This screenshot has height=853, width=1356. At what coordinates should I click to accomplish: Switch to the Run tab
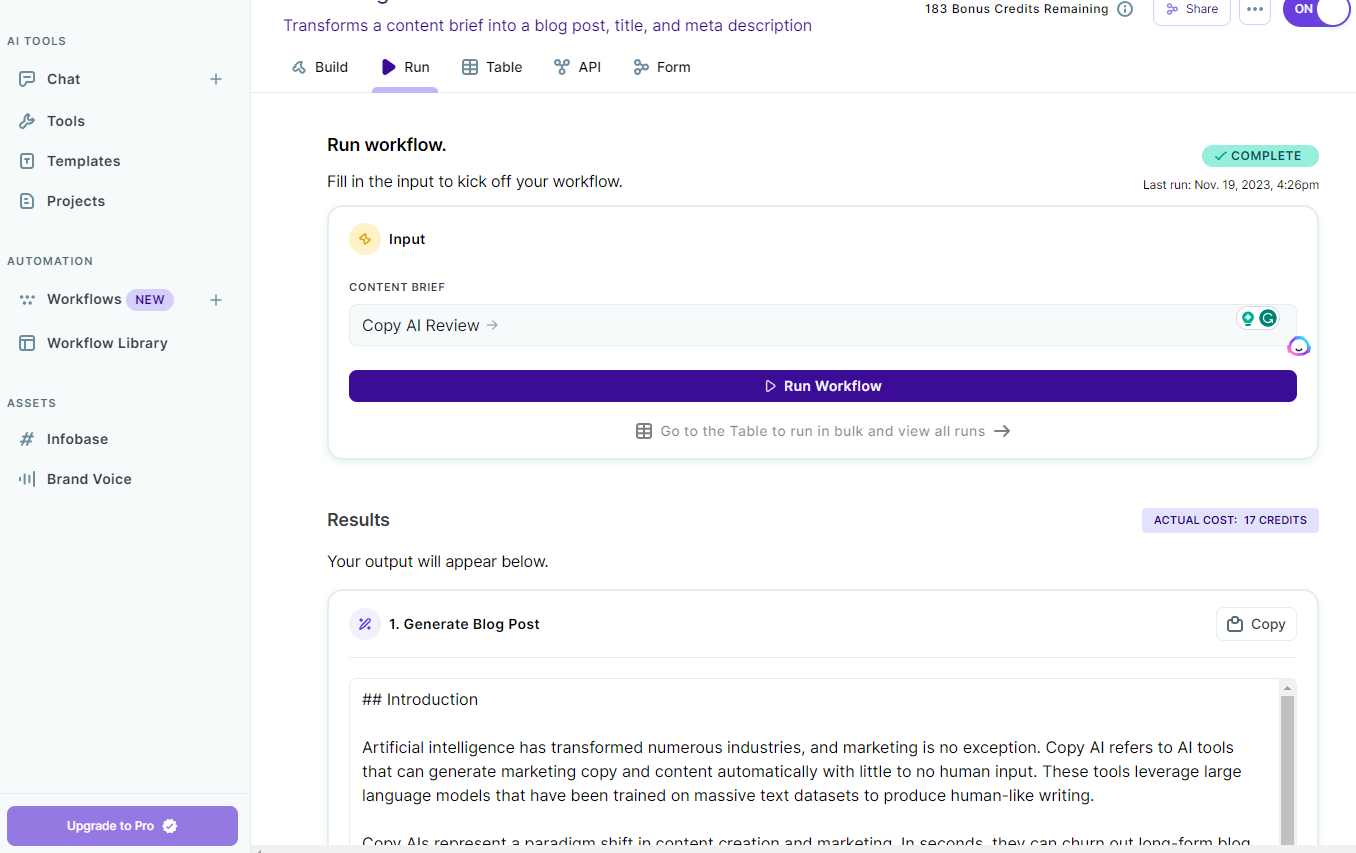pyautogui.click(x=405, y=67)
